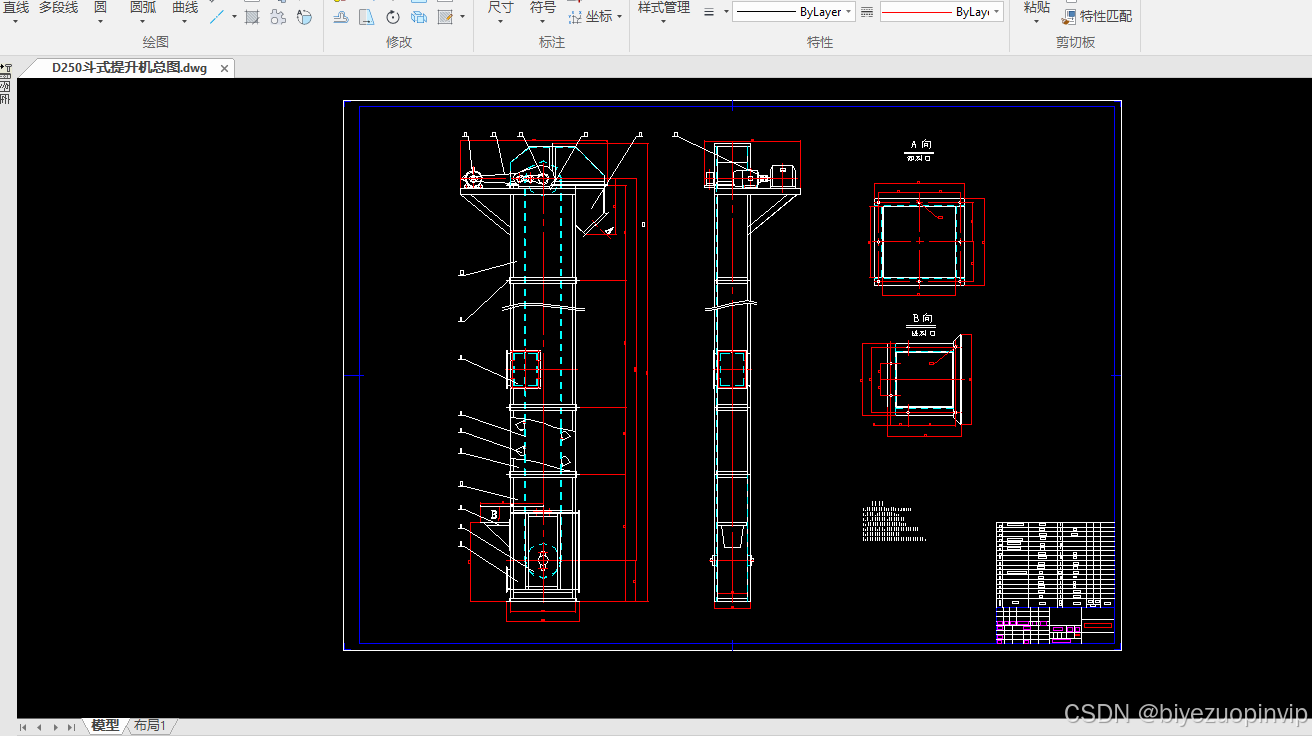Click the lineweight lines icon in 特性

(x=709, y=12)
